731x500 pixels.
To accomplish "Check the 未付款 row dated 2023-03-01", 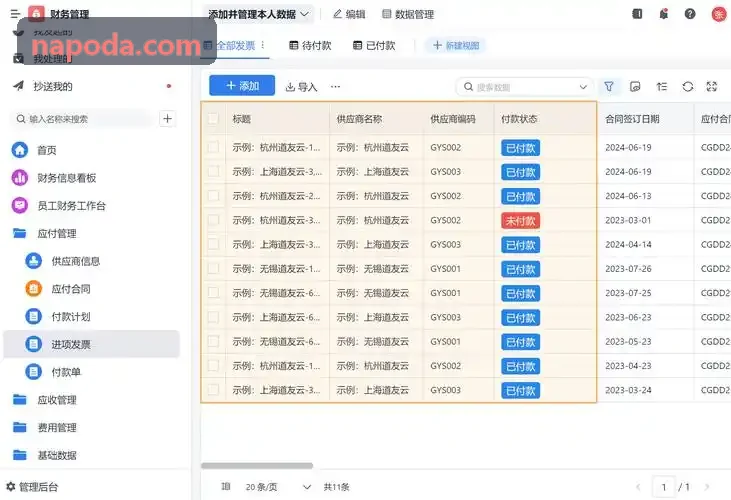I will [213, 220].
